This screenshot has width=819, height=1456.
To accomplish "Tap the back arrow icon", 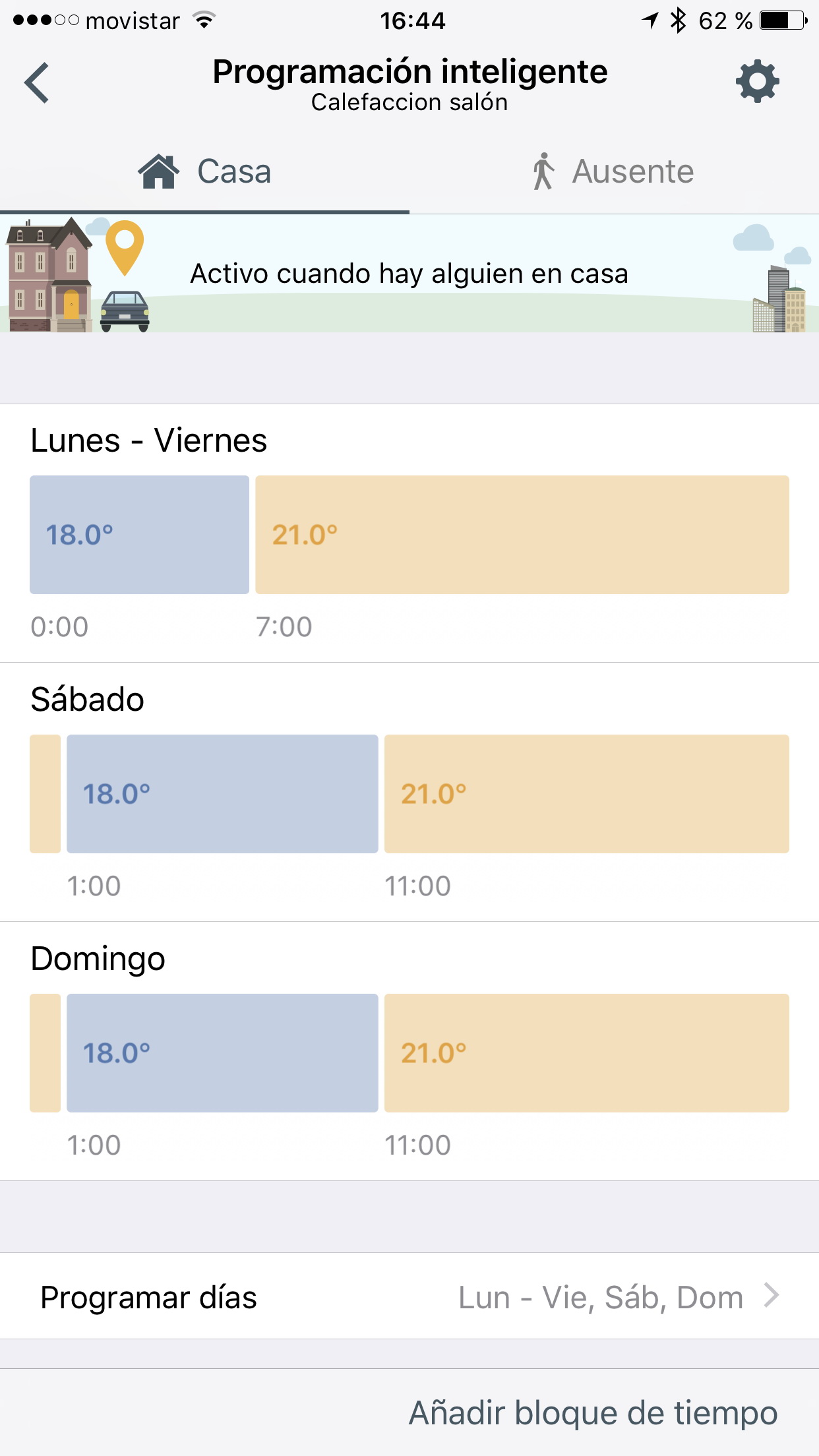I will pyautogui.click(x=37, y=83).
